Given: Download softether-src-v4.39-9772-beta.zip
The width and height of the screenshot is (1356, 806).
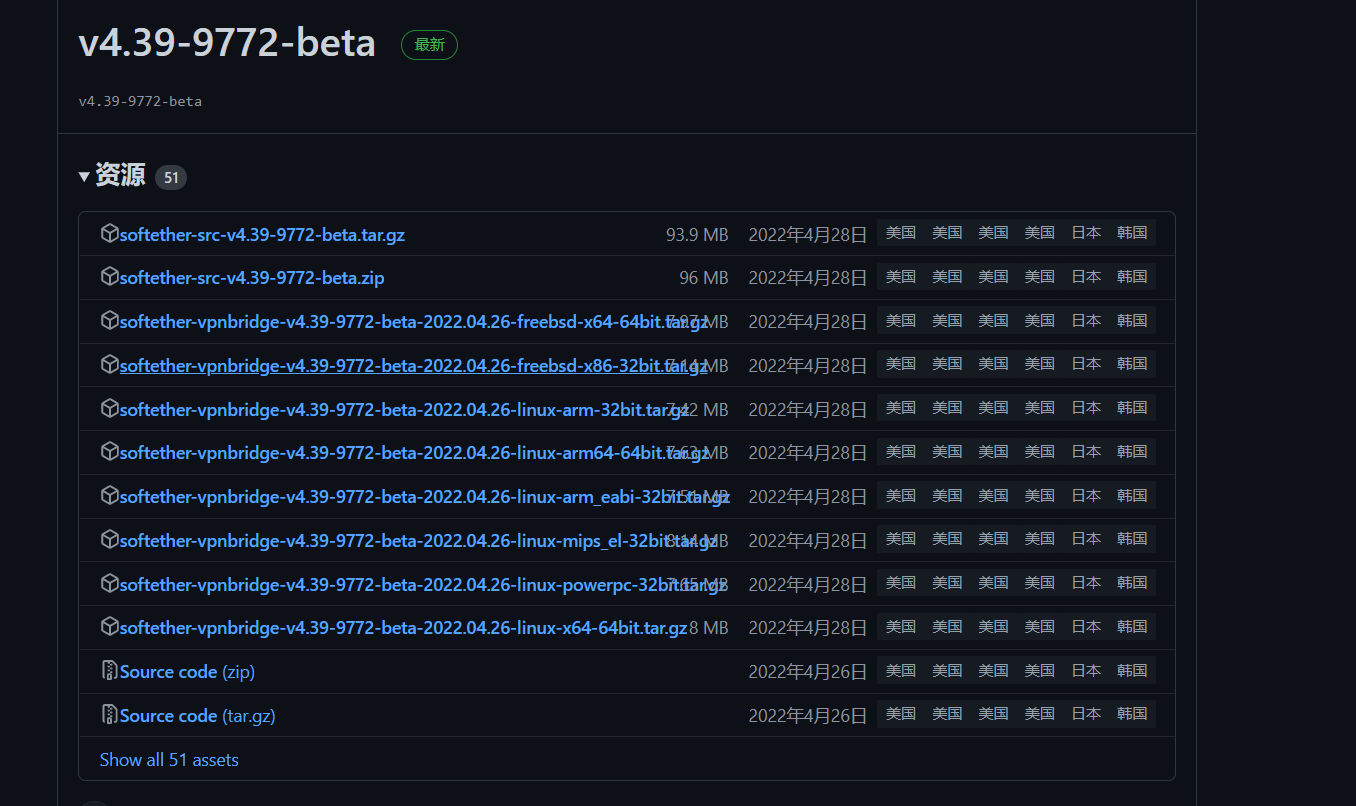Looking at the screenshot, I should pos(252,278).
